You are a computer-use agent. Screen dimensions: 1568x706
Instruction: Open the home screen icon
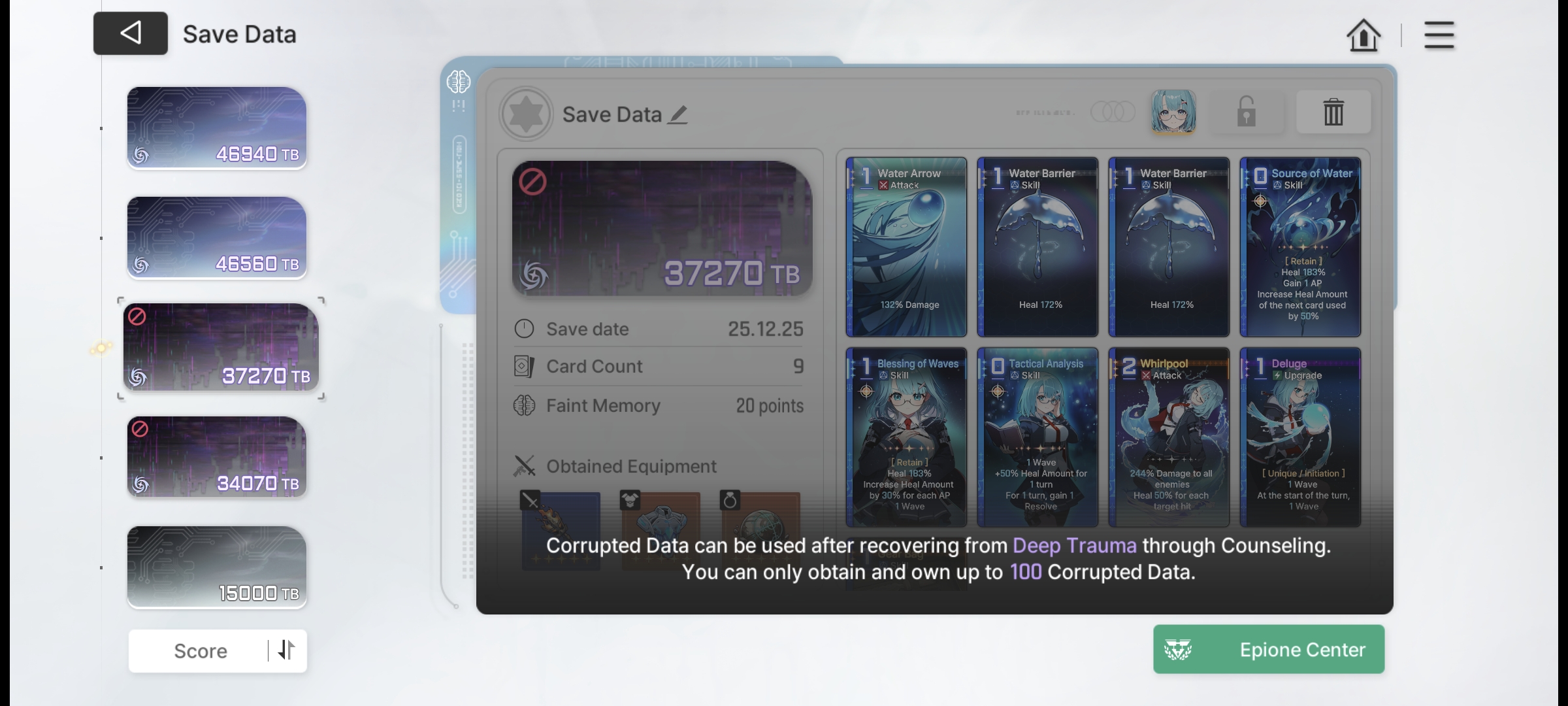[x=1364, y=35]
